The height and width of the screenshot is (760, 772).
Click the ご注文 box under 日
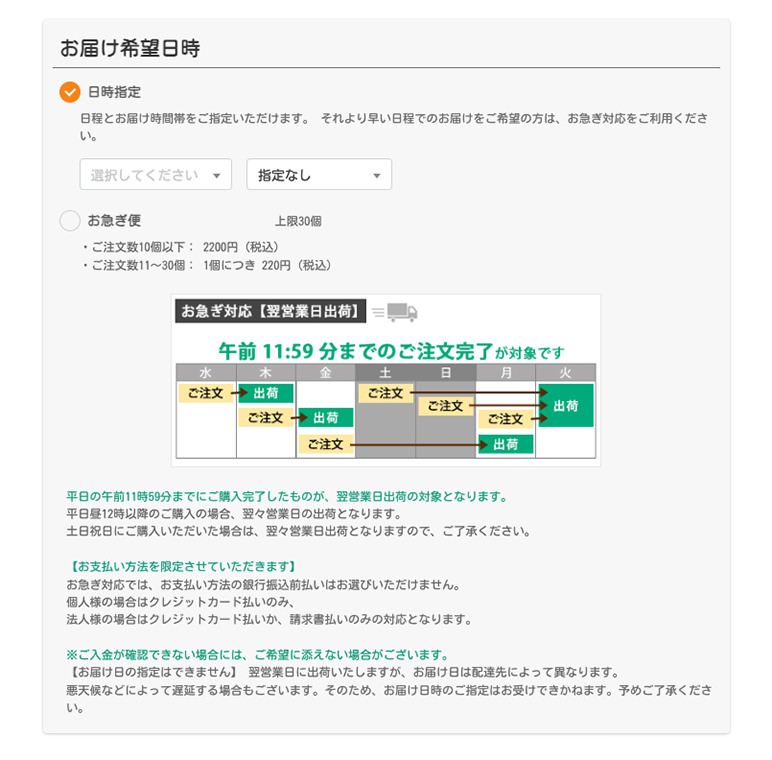[x=446, y=406]
